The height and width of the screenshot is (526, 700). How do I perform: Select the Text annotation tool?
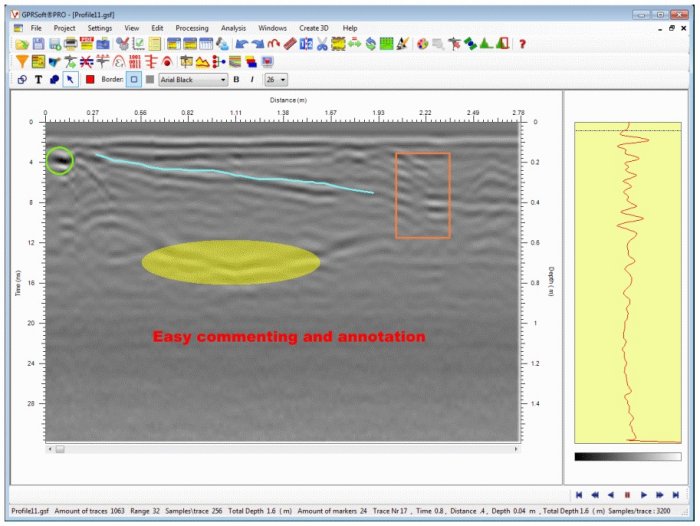click(x=38, y=79)
